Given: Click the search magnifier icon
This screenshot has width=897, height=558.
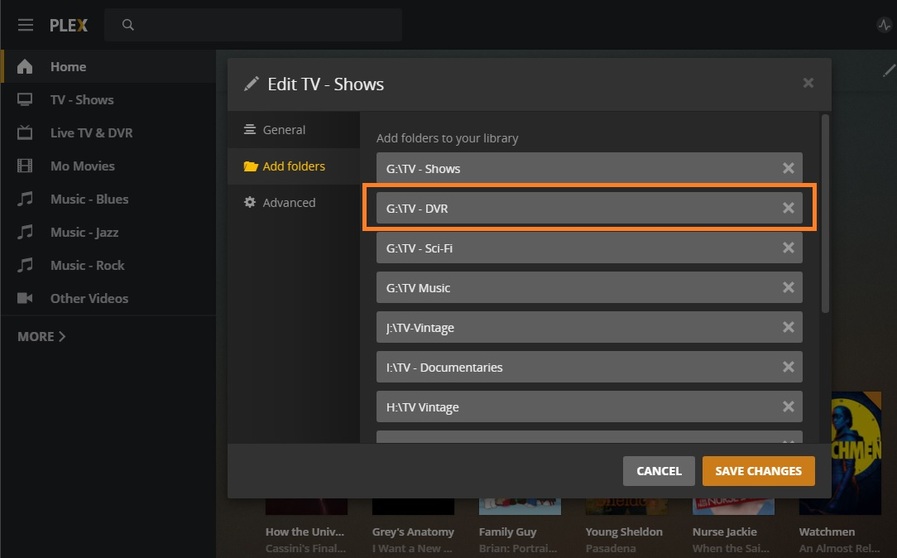Looking at the screenshot, I should click(x=128, y=25).
